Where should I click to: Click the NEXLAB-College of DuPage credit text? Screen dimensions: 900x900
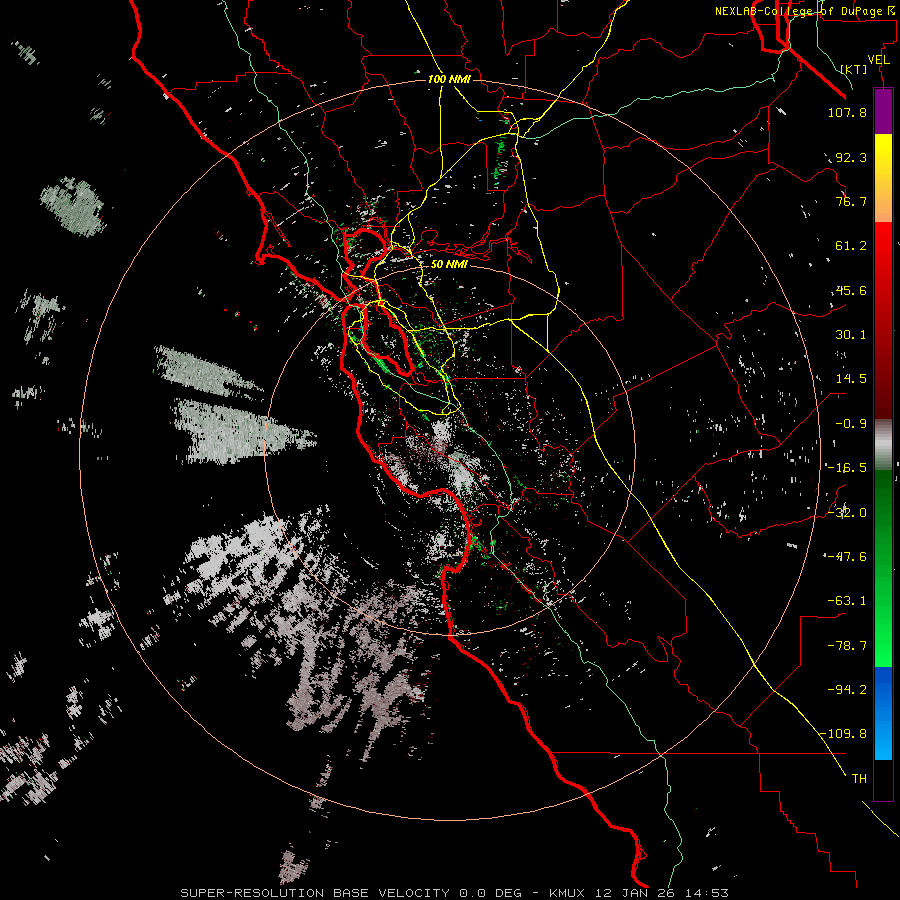[x=805, y=11]
